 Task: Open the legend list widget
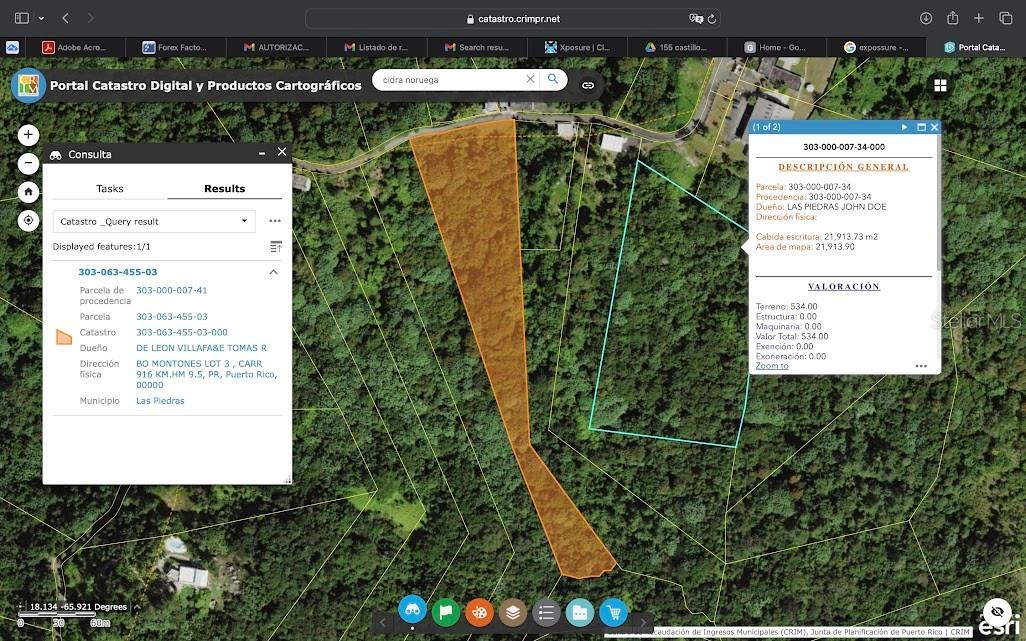pyautogui.click(x=546, y=612)
